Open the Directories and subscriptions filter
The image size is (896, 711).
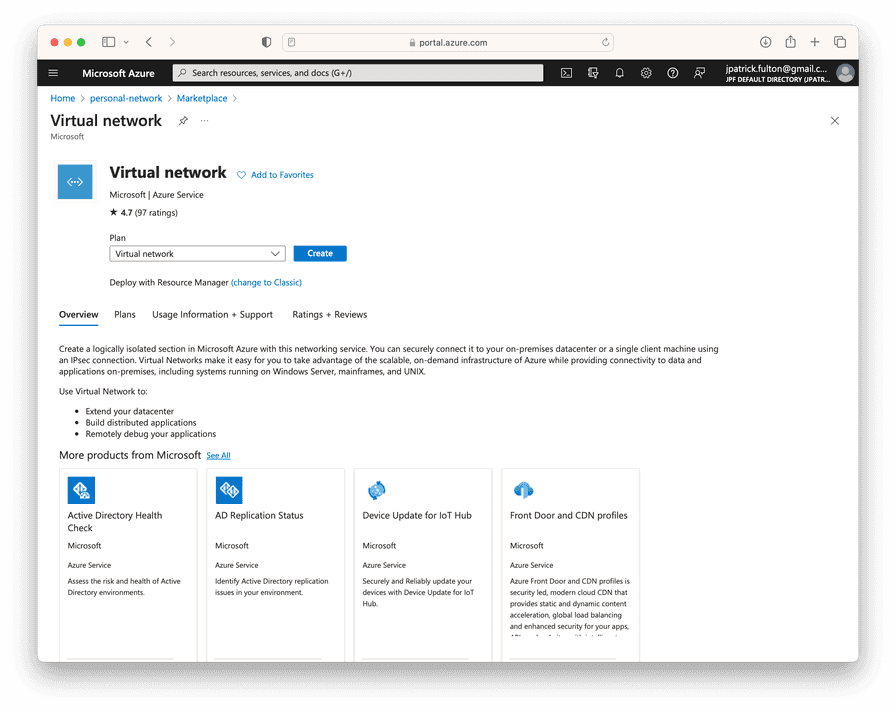(x=593, y=73)
